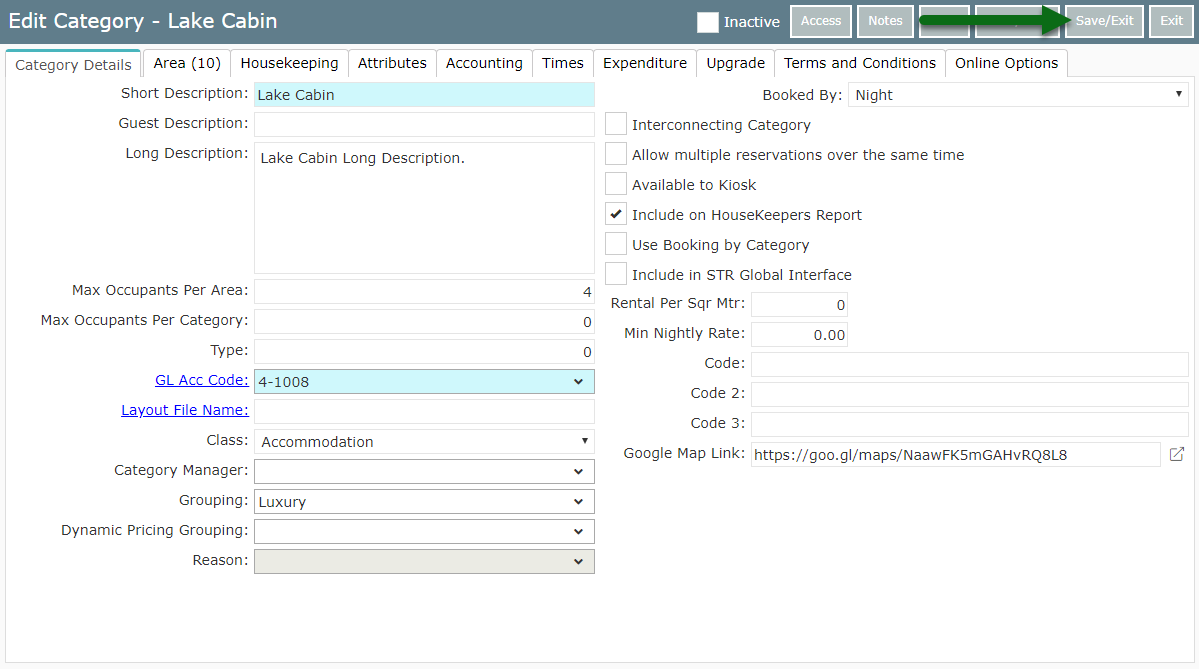Screen dimensions: 1199x669
Task: Open the Booked By dropdown
Action: click(x=1018, y=95)
